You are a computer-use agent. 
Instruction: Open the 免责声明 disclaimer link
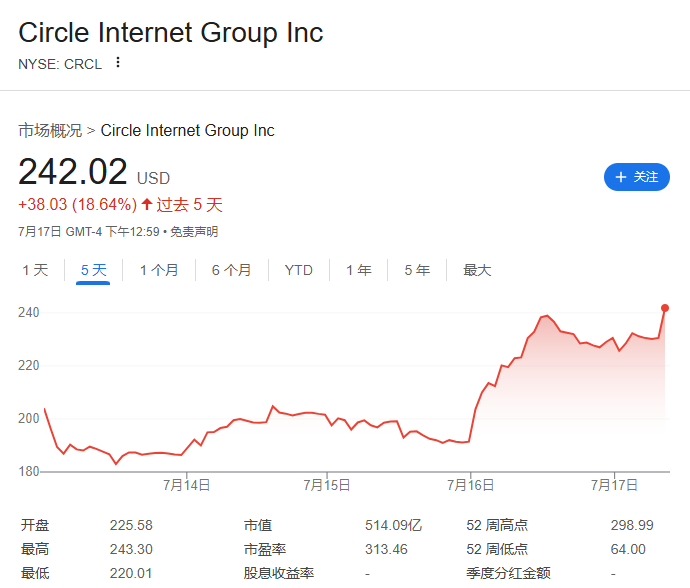click(194, 232)
